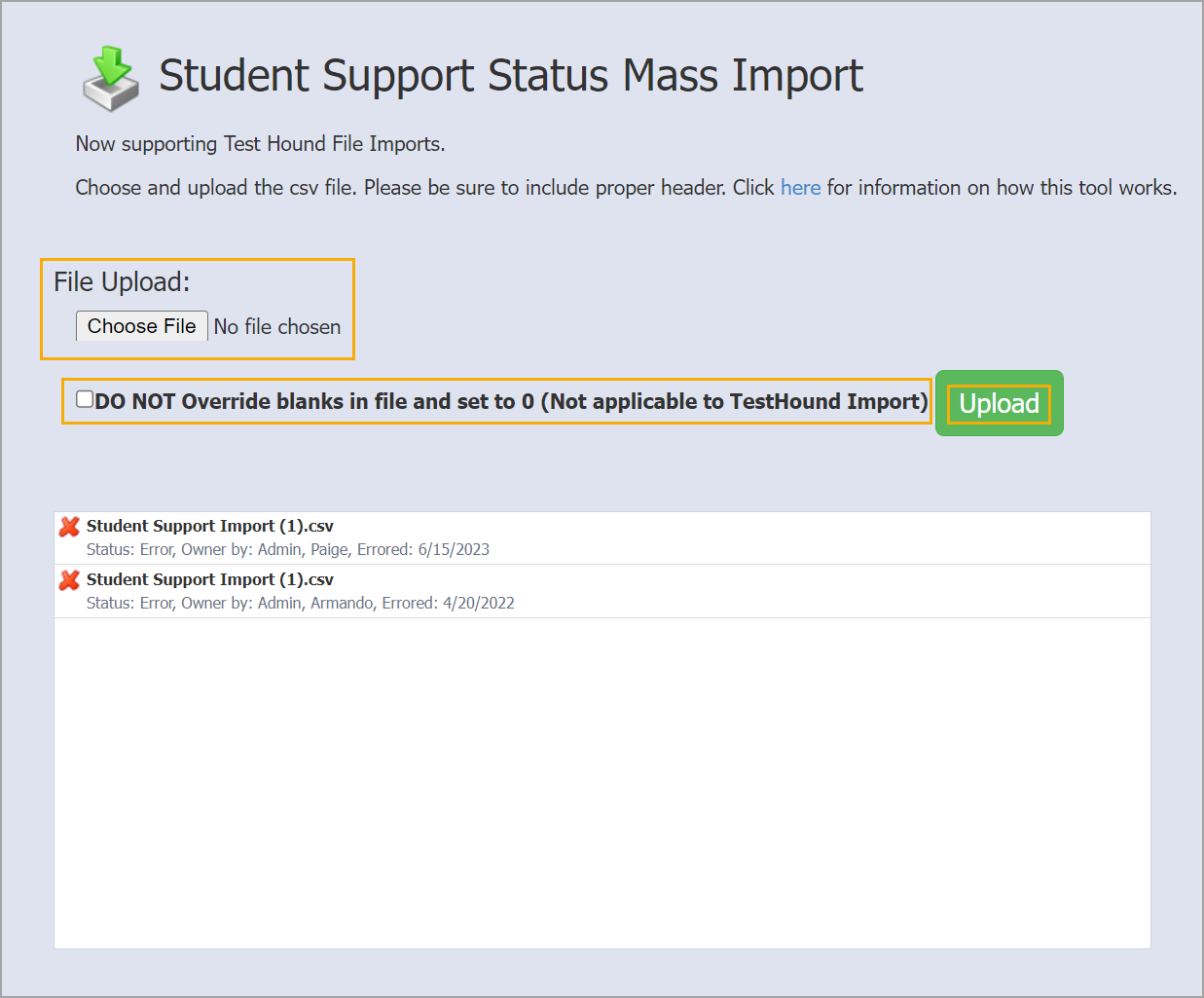Click the DO NOT Override blanks label text

point(511,401)
